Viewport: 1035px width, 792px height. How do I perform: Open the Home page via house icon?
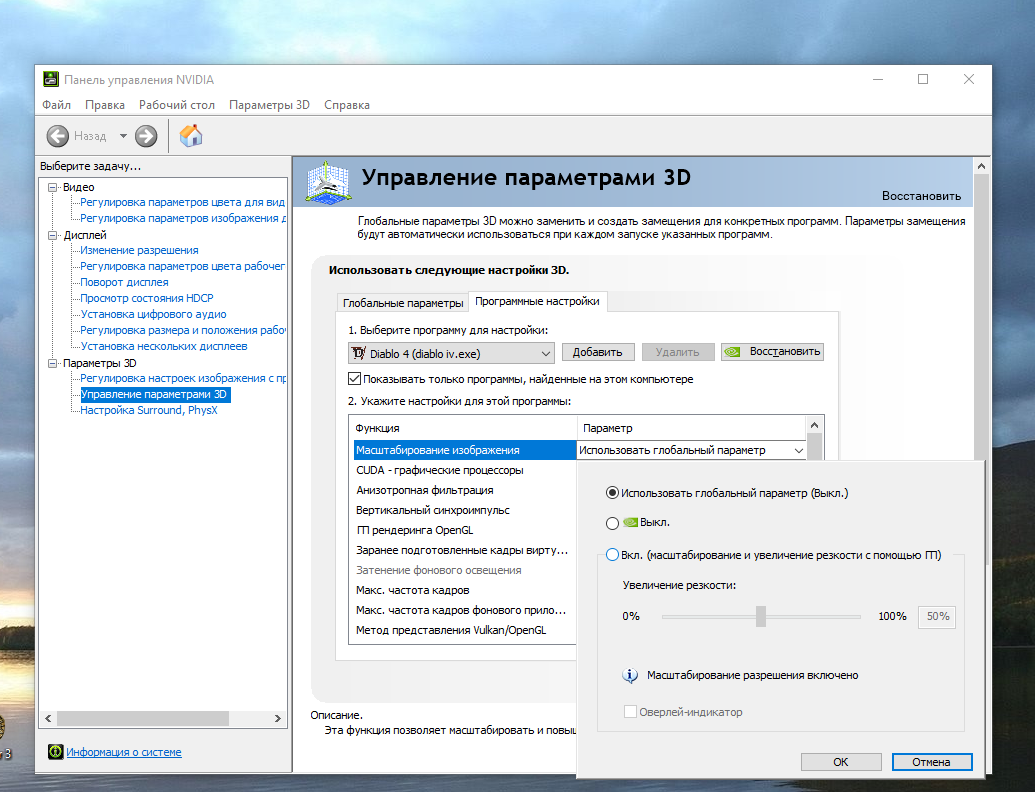pyautogui.click(x=191, y=135)
